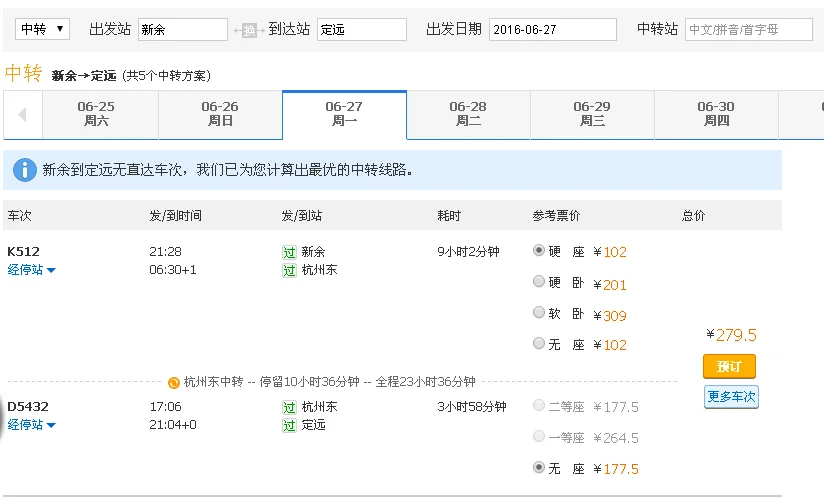824x500 pixels.
Task: Click duration 3小时58分钟
Action: coord(472,406)
